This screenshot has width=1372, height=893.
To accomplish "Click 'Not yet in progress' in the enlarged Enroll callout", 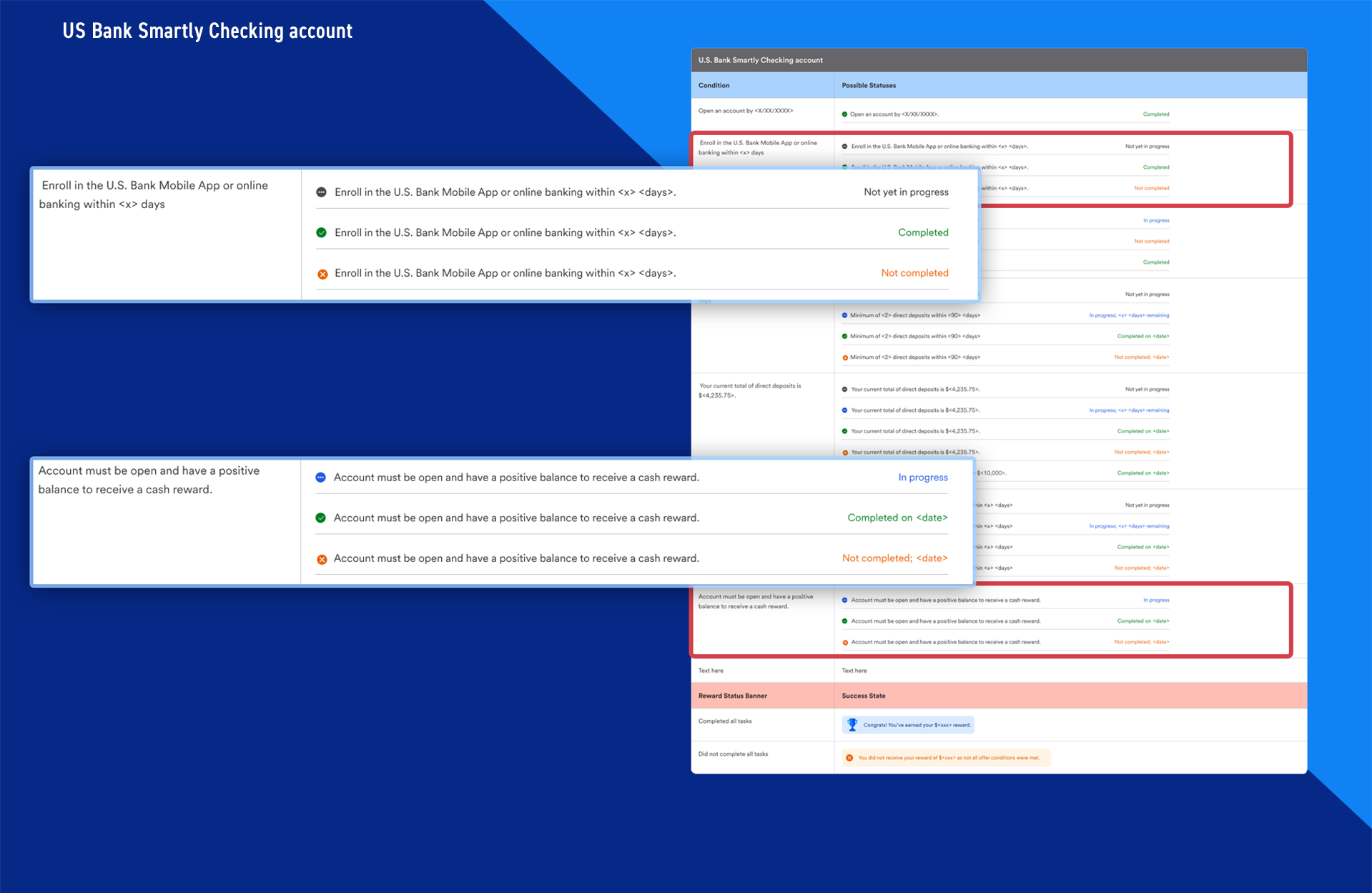I will (x=906, y=192).
